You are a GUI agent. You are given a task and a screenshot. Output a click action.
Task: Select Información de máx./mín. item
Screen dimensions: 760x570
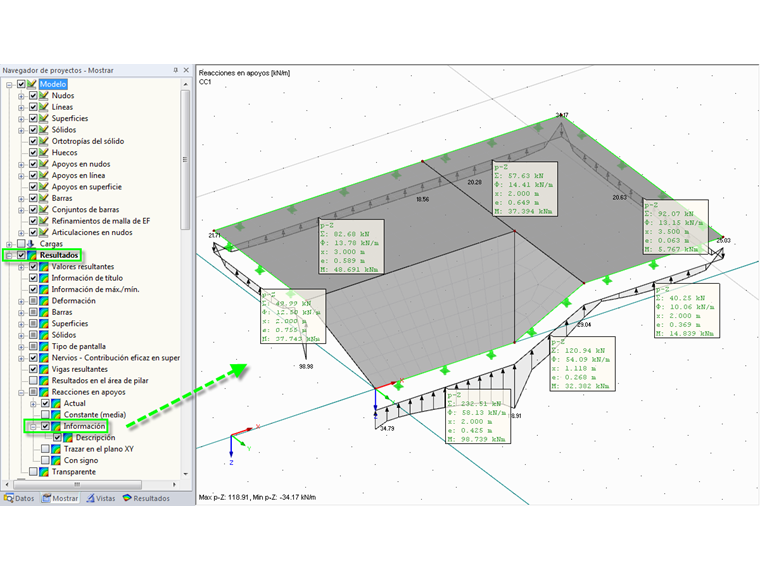(x=95, y=289)
